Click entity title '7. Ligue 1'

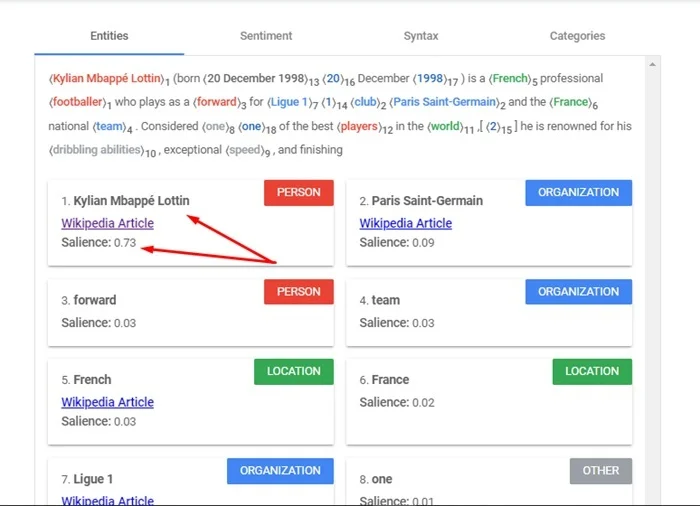pyautogui.click(x=87, y=479)
